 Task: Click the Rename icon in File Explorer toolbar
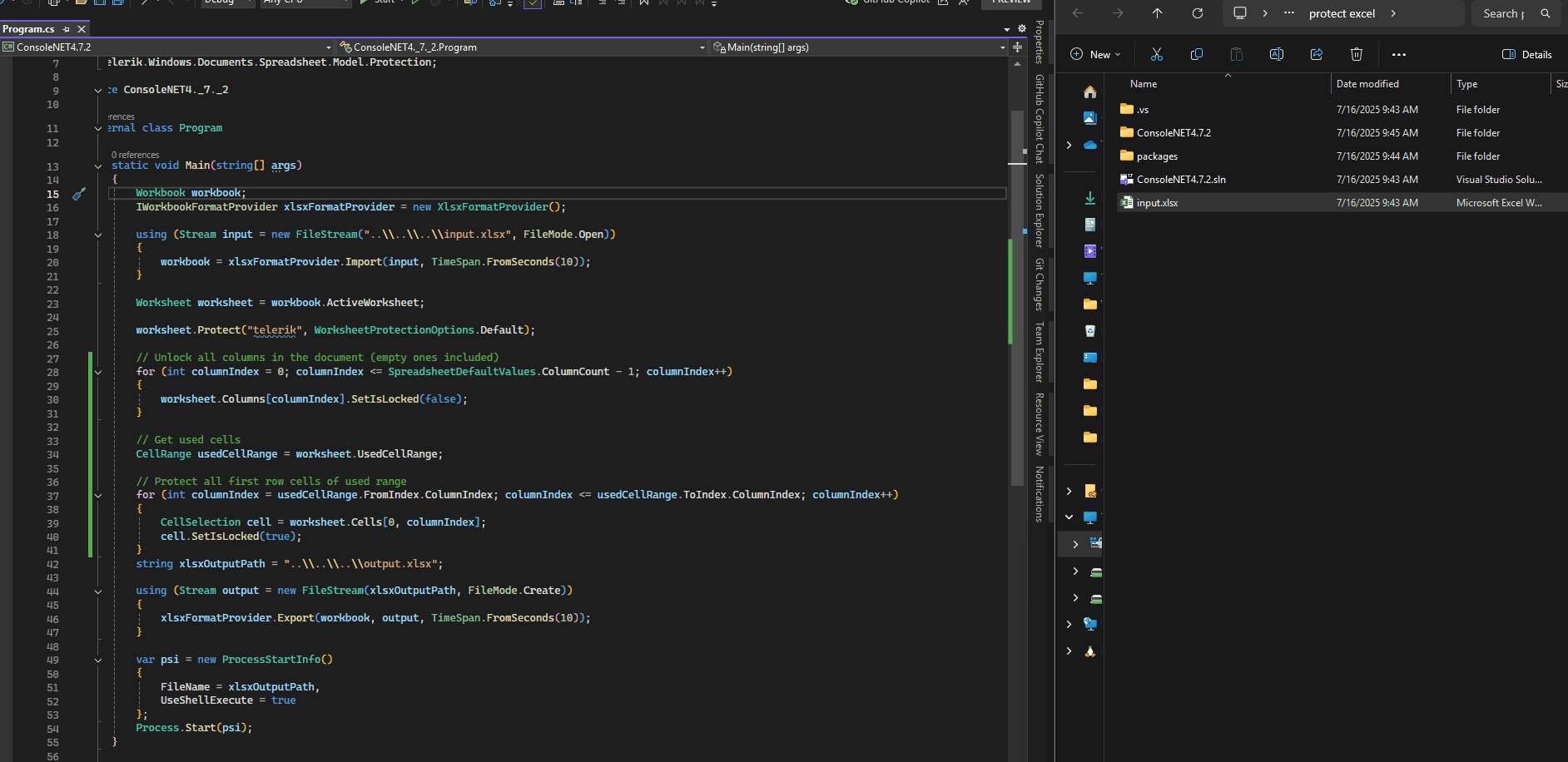pyautogui.click(x=1276, y=54)
